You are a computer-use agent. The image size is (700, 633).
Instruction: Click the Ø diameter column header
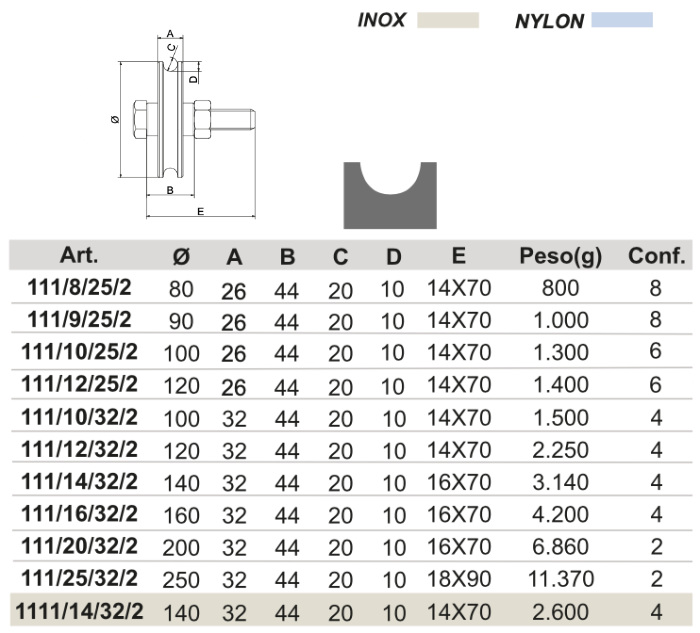point(181,257)
